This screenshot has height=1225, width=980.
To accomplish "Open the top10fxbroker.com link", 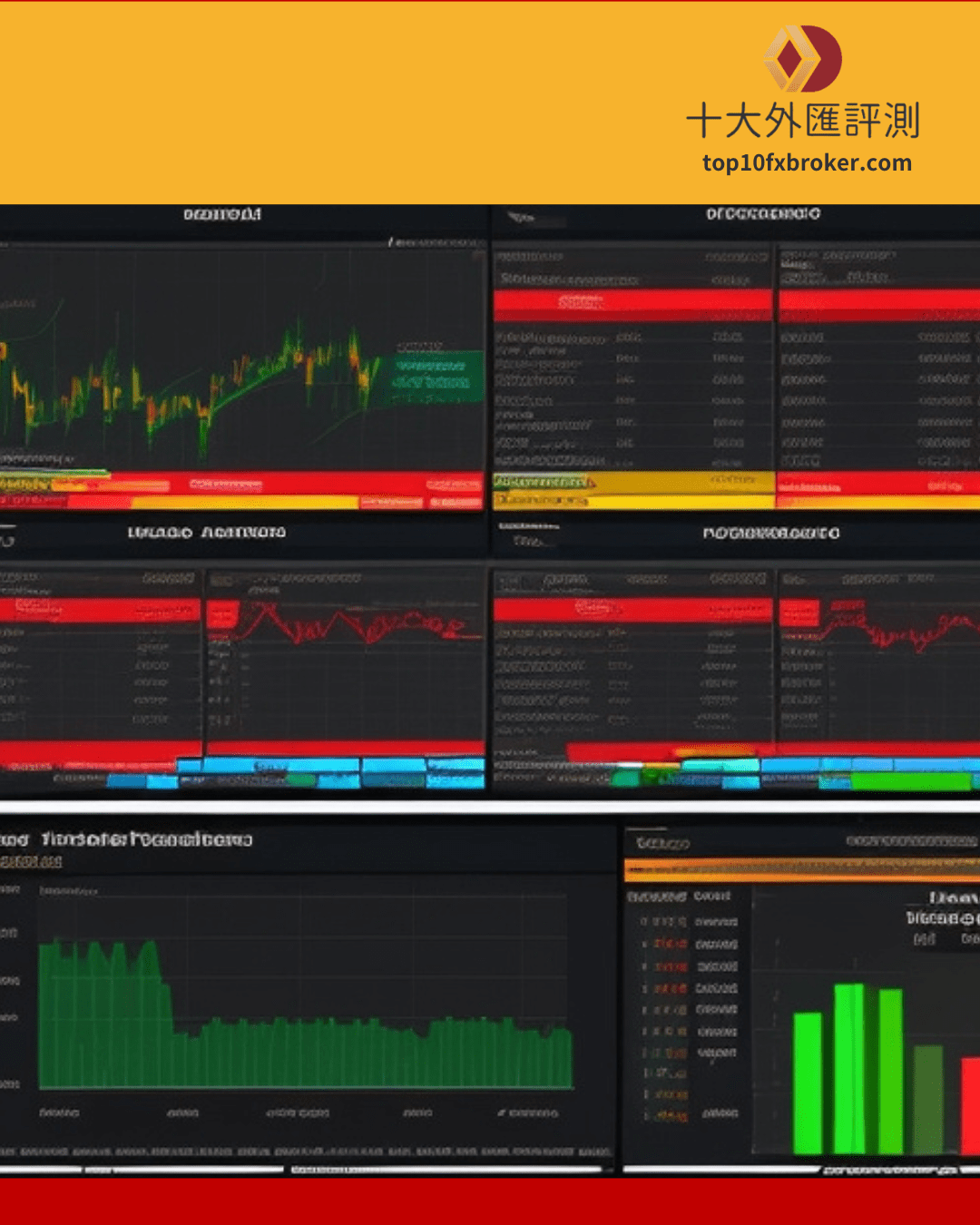I will pyautogui.click(x=806, y=163).
